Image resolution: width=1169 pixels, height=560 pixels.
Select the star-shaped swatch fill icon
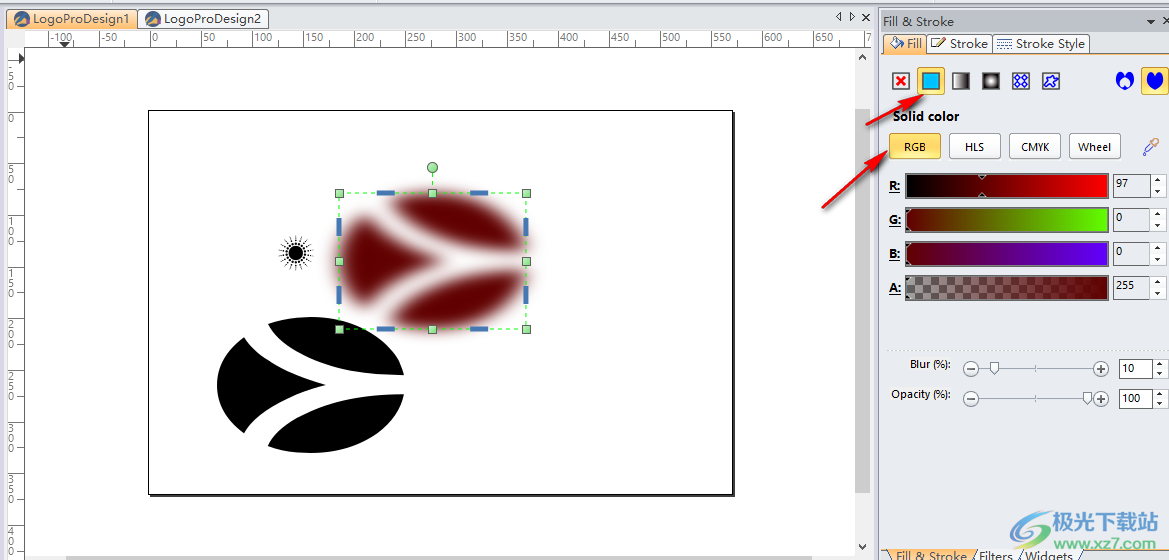pos(1051,81)
